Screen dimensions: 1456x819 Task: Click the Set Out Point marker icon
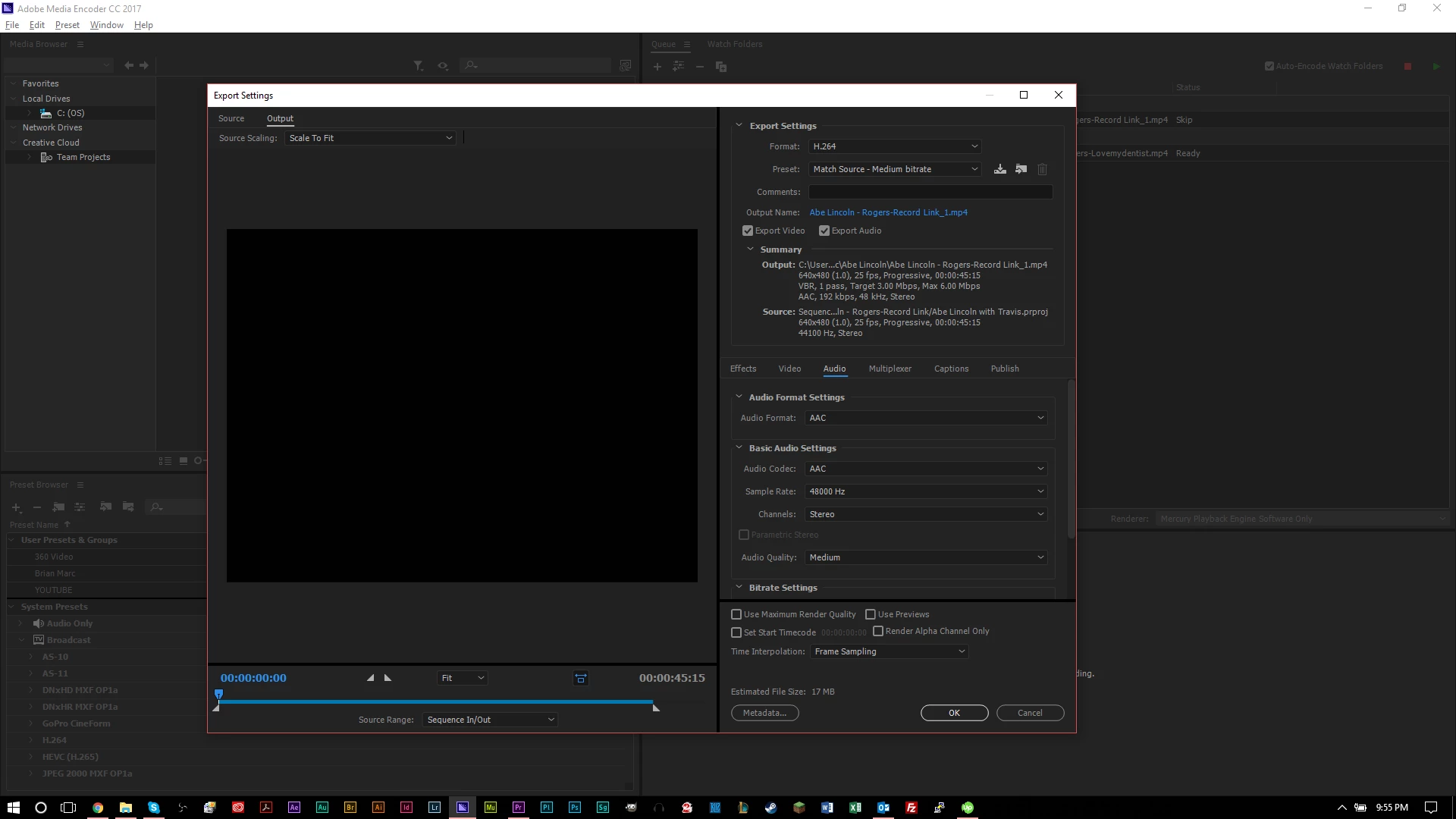[388, 678]
